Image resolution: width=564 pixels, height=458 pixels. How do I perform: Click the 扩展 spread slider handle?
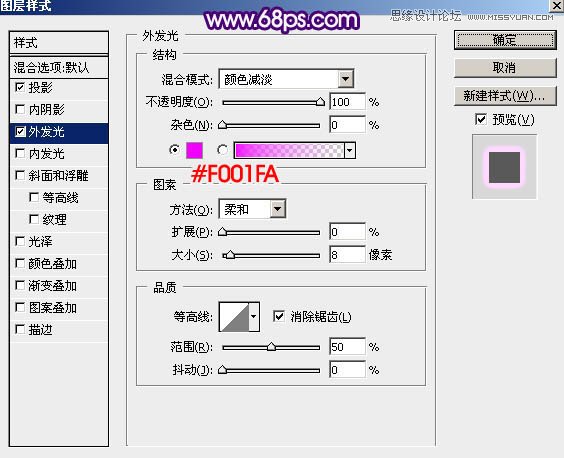coord(223,232)
